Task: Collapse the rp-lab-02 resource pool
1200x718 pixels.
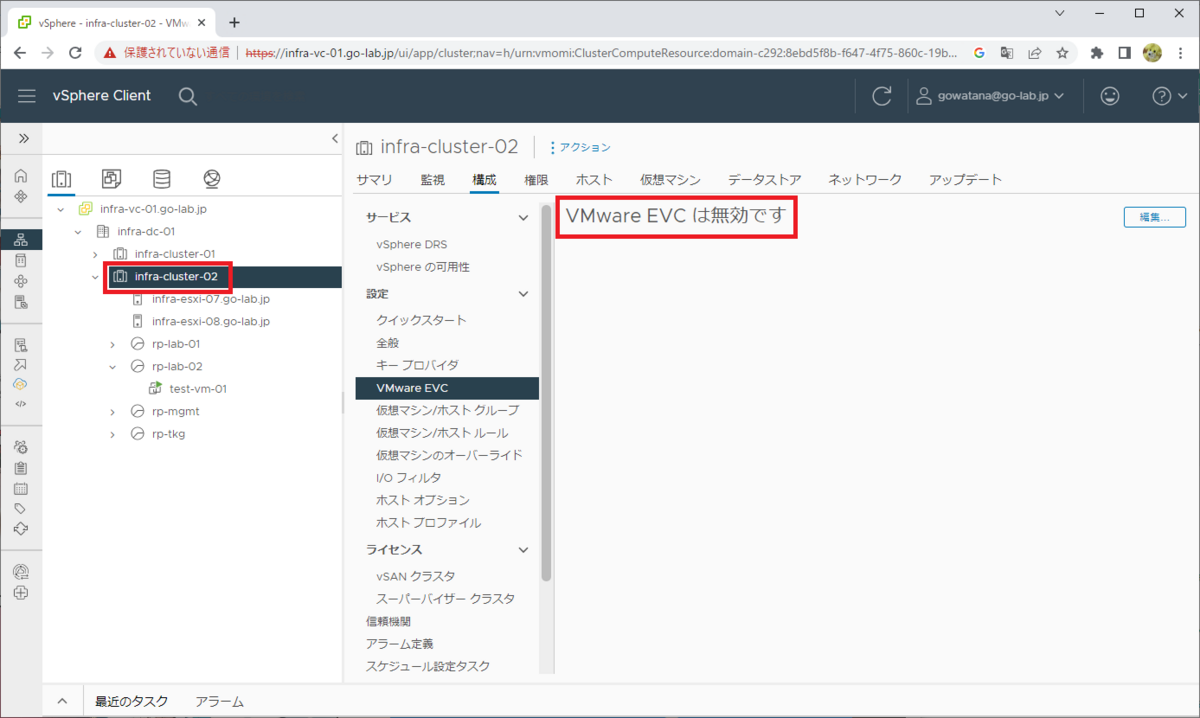Action: point(113,367)
